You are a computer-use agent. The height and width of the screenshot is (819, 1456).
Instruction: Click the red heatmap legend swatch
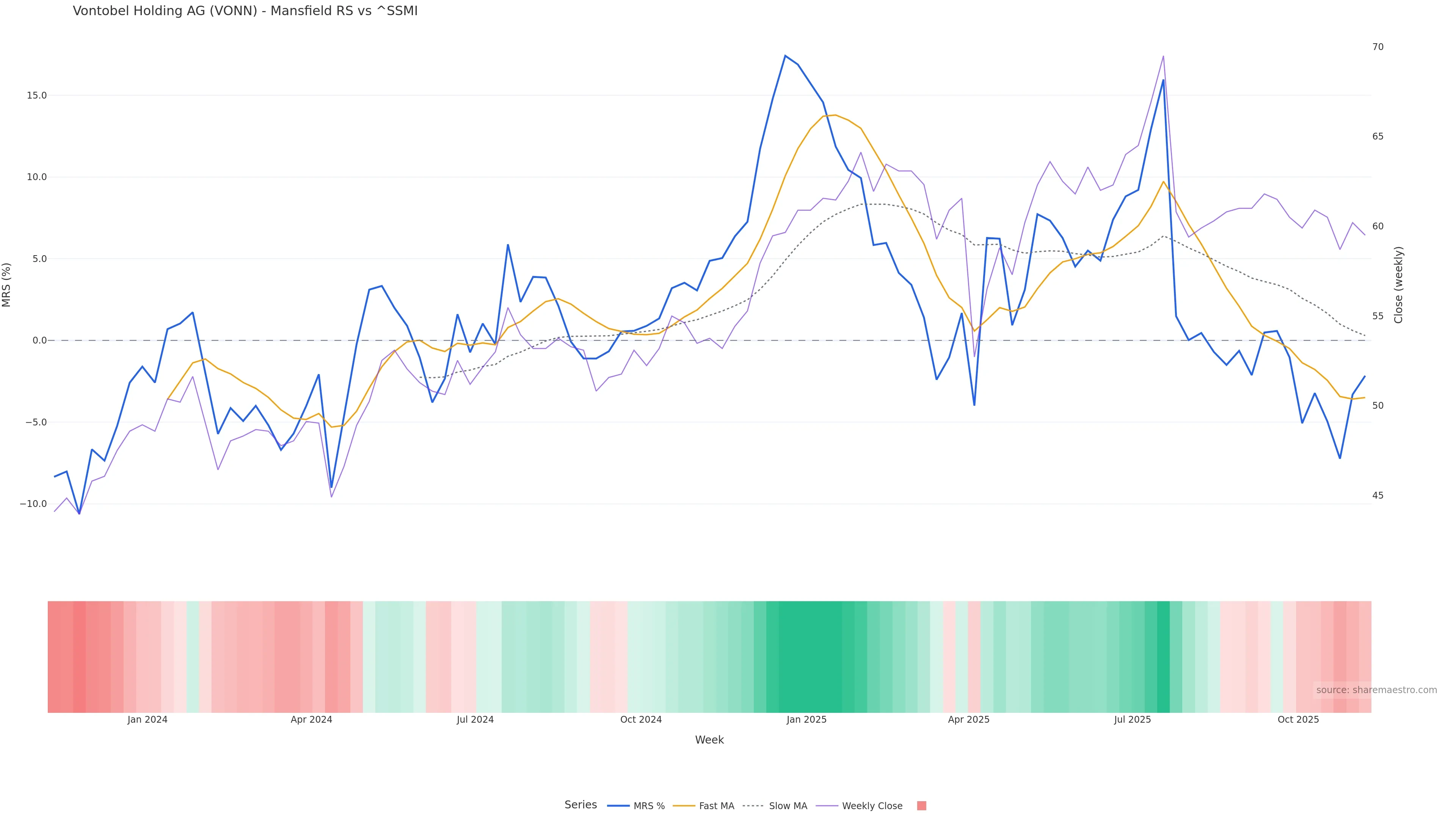click(x=921, y=806)
